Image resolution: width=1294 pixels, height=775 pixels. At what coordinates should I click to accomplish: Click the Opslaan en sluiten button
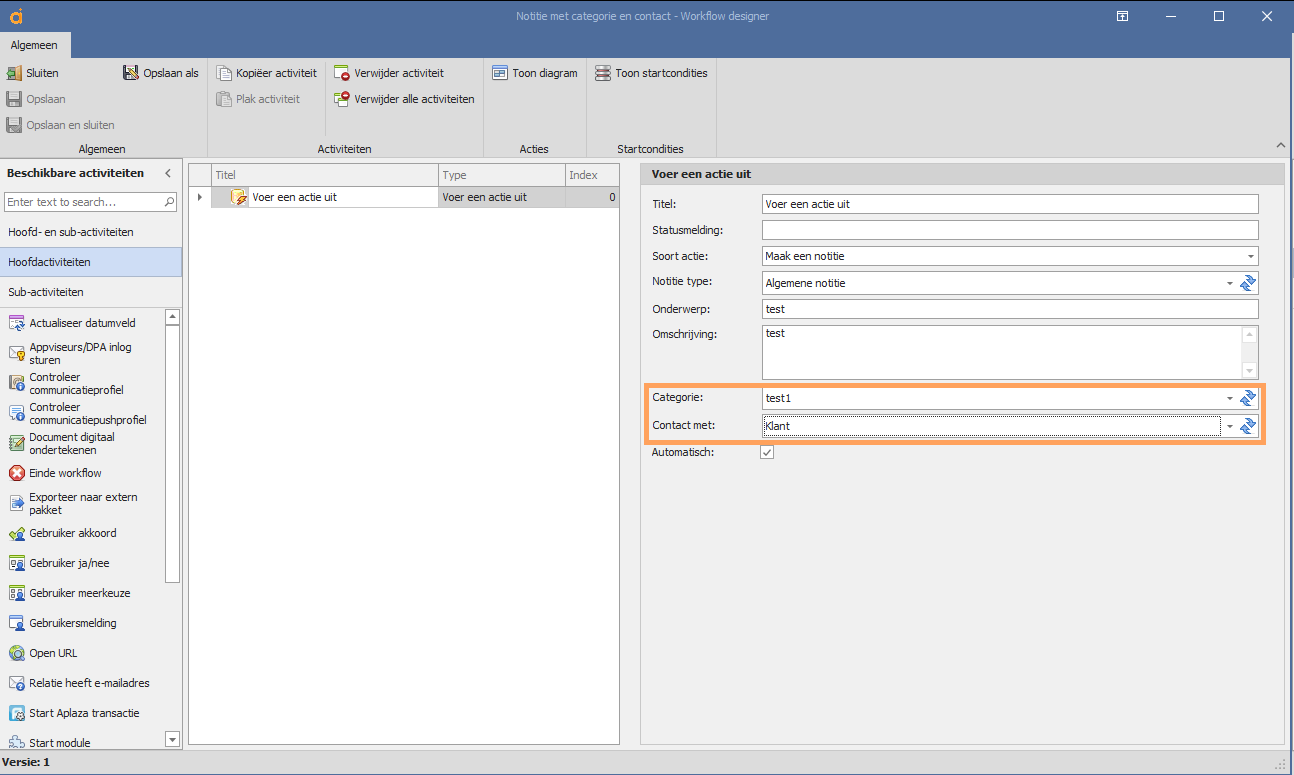click(x=61, y=125)
